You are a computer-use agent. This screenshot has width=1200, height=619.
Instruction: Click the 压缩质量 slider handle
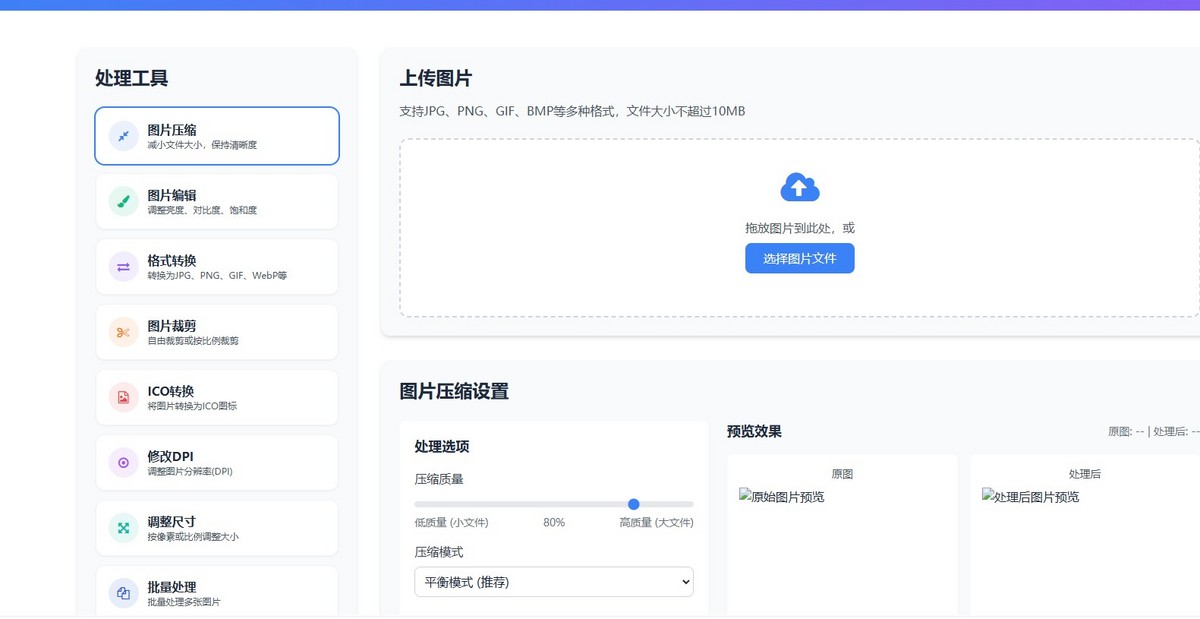pyautogui.click(x=634, y=504)
